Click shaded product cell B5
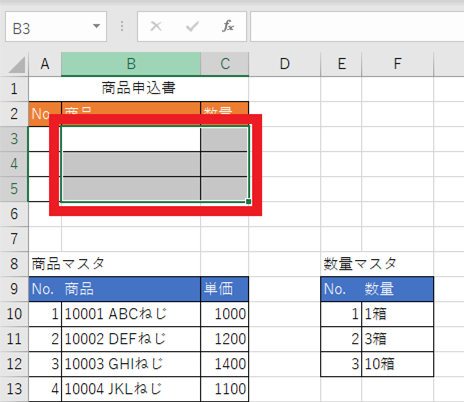464x402 pixels. (131, 189)
